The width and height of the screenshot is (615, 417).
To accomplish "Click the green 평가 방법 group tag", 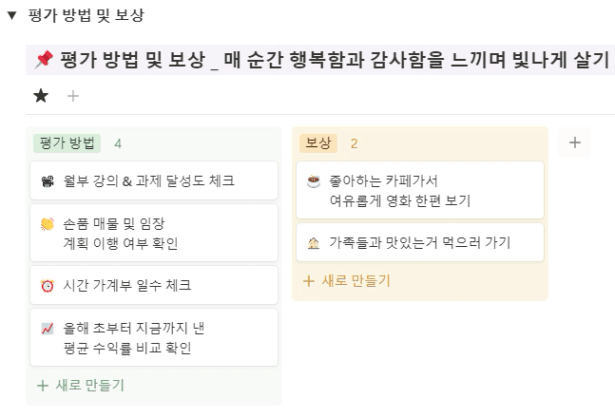I will [x=67, y=143].
